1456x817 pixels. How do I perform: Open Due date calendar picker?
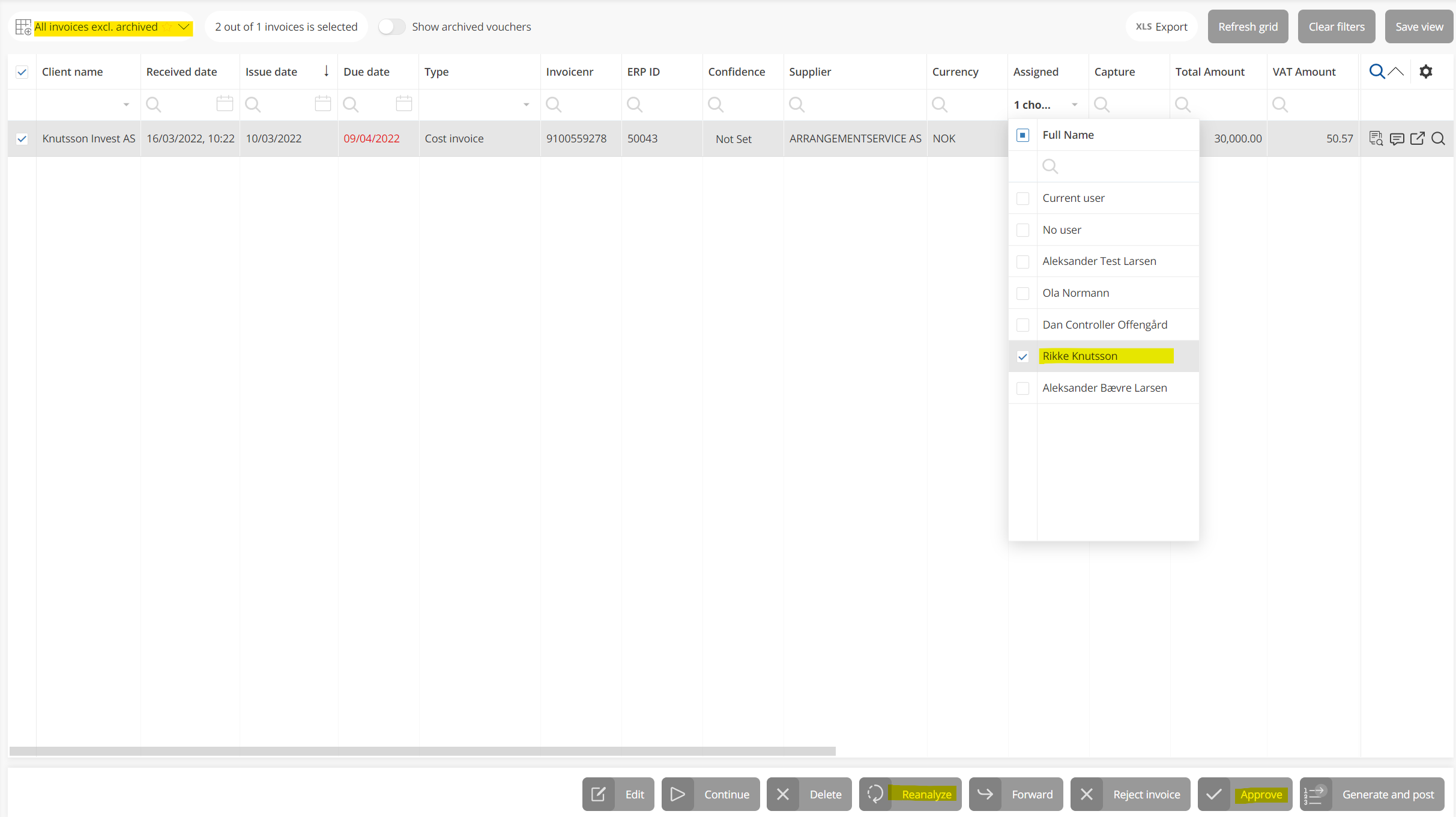click(x=404, y=104)
